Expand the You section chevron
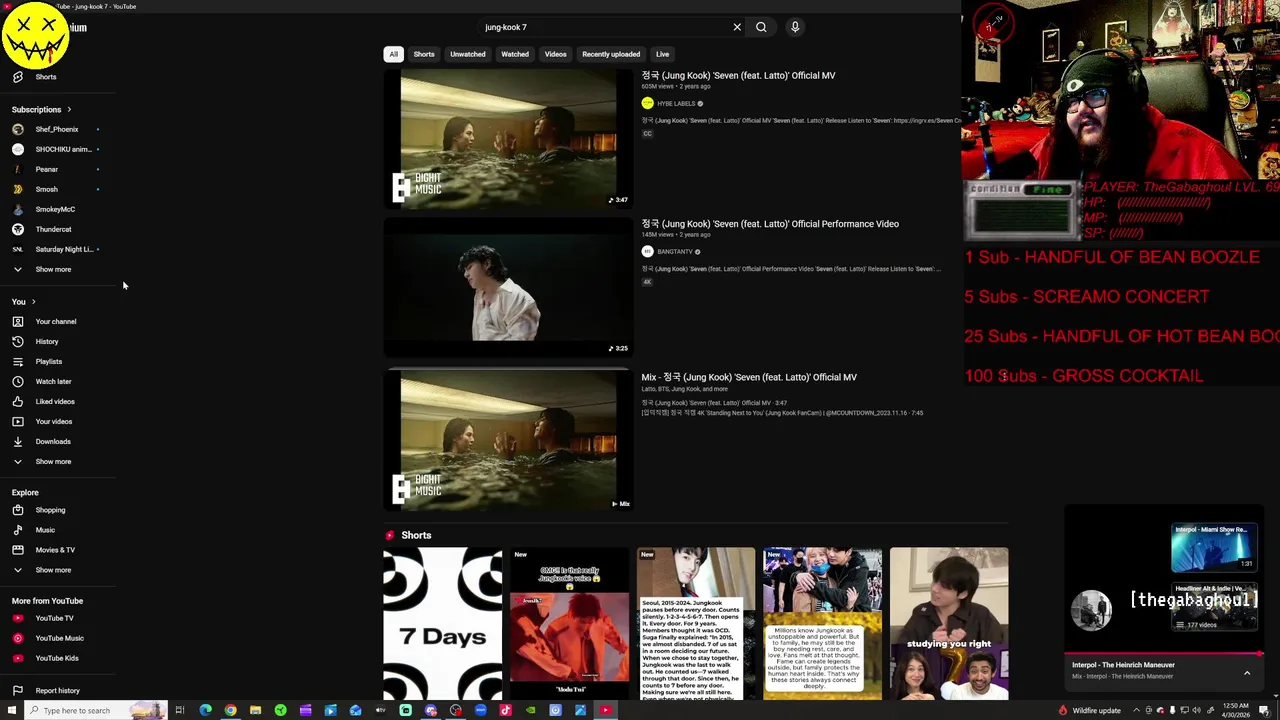This screenshot has width=1280, height=720. [33, 301]
